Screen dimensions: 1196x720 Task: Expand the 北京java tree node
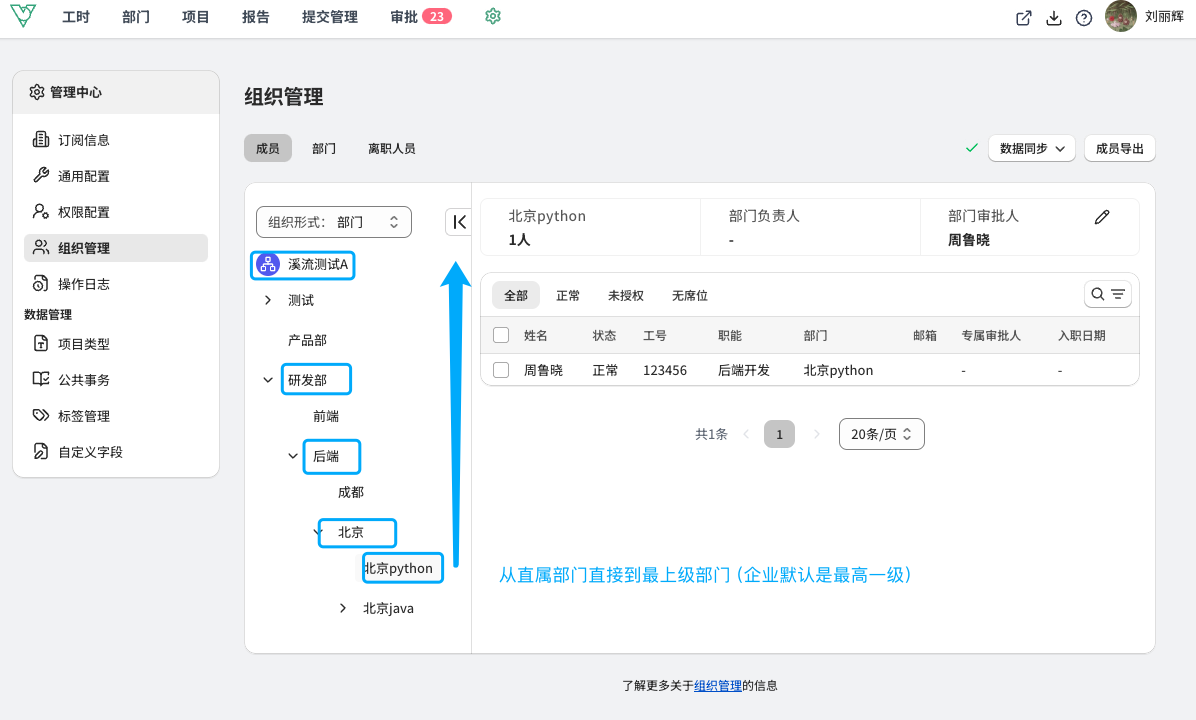pyautogui.click(x=342, y=608)
